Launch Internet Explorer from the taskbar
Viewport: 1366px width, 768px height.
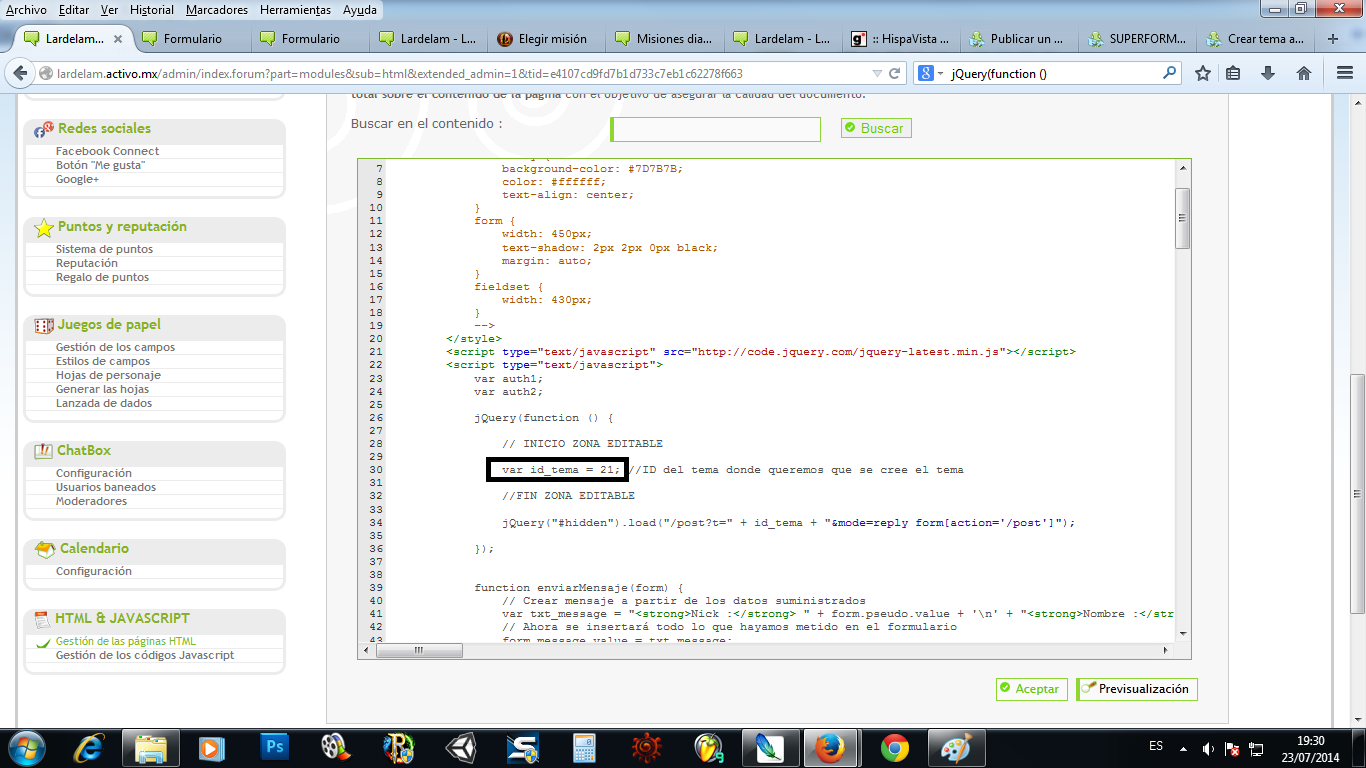click(91, 748)
